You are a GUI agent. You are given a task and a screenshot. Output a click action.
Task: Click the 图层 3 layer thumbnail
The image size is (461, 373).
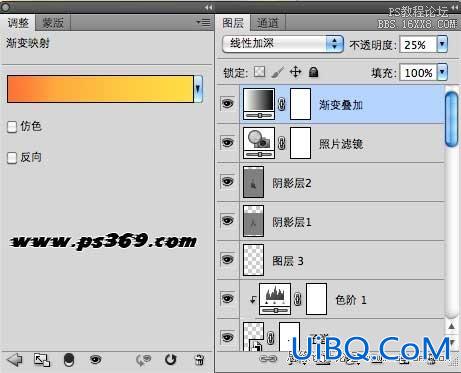coord(253,260)
